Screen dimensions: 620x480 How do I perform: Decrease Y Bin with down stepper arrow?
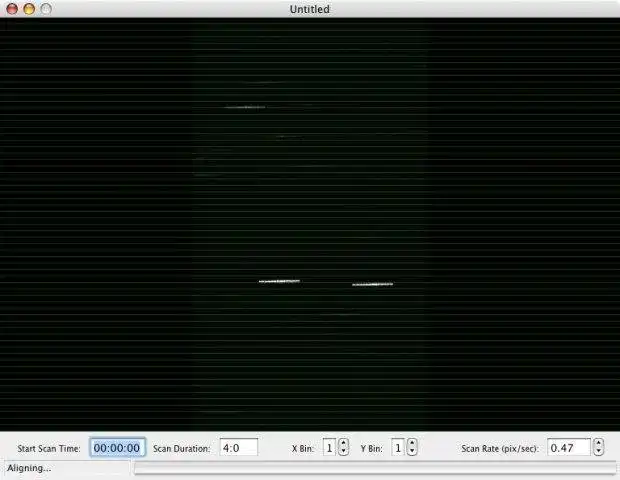point(412,452)
